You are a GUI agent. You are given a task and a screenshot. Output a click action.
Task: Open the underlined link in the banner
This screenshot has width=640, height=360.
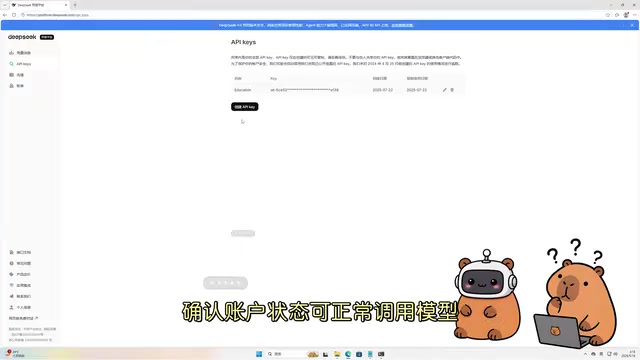(402, 25)
